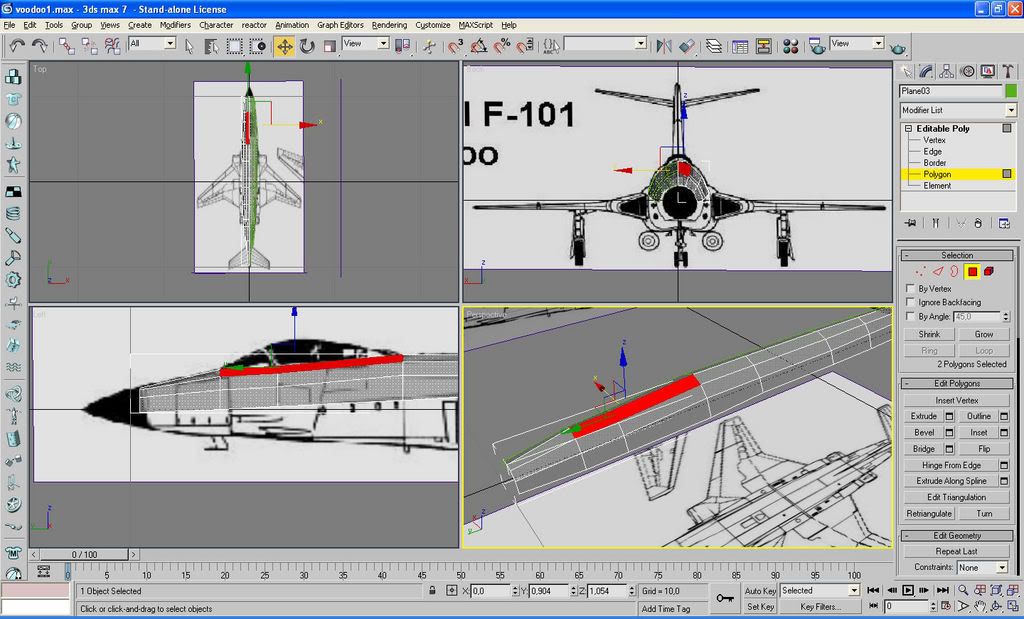Open the selection filter All dropdown
The height and width of the screenshot is (619, 1024).
point(152,43)
